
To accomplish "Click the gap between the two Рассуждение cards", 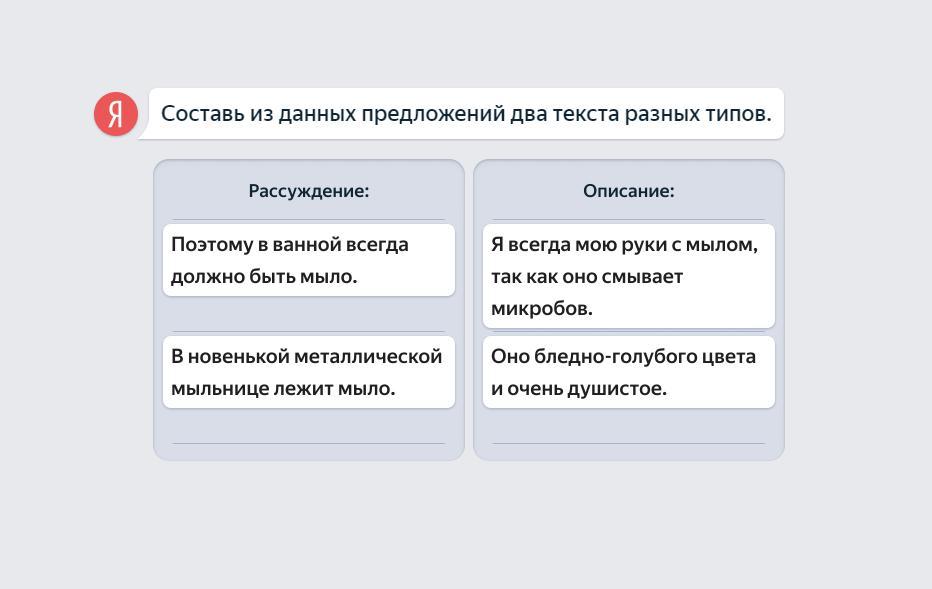I will coord(309,314).
